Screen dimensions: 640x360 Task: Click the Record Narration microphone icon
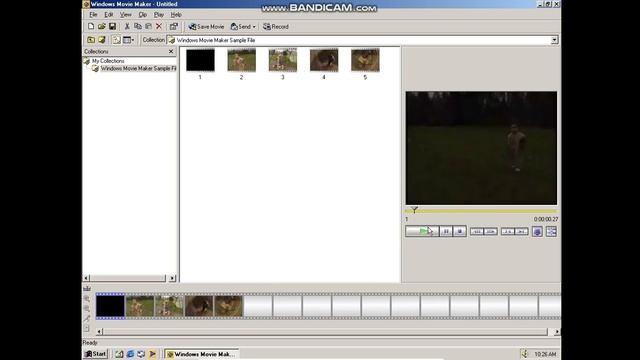coord(87,318)
